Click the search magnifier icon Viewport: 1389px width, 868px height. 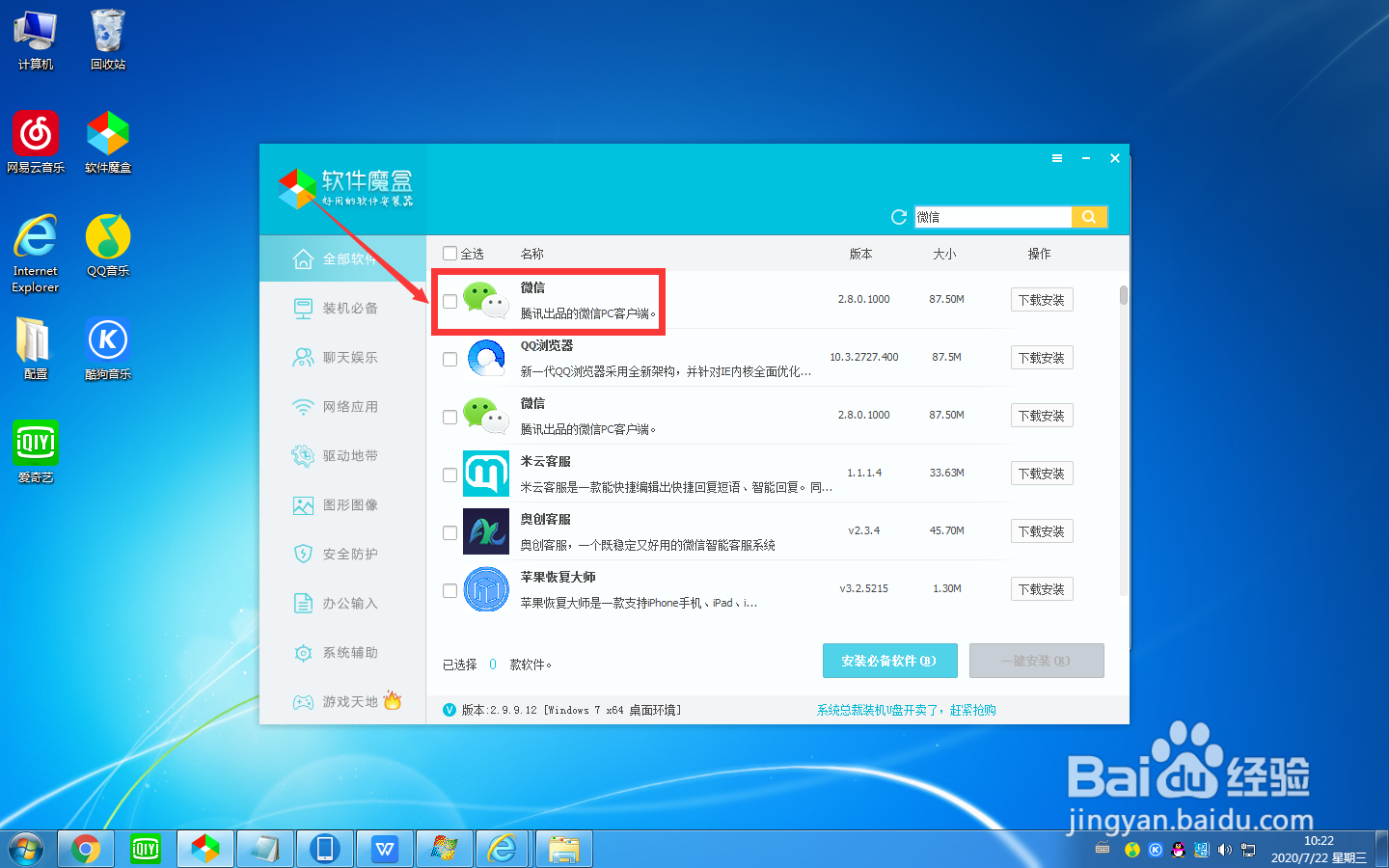pos(1090,216)
